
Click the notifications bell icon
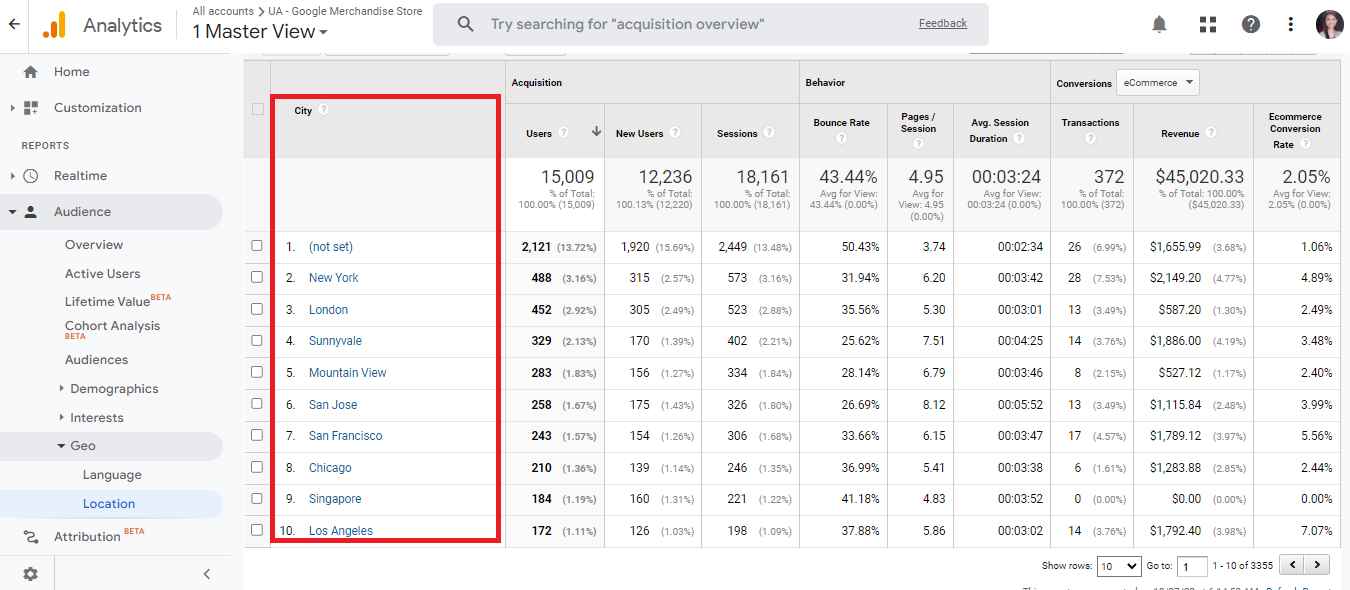point(1159,23)
